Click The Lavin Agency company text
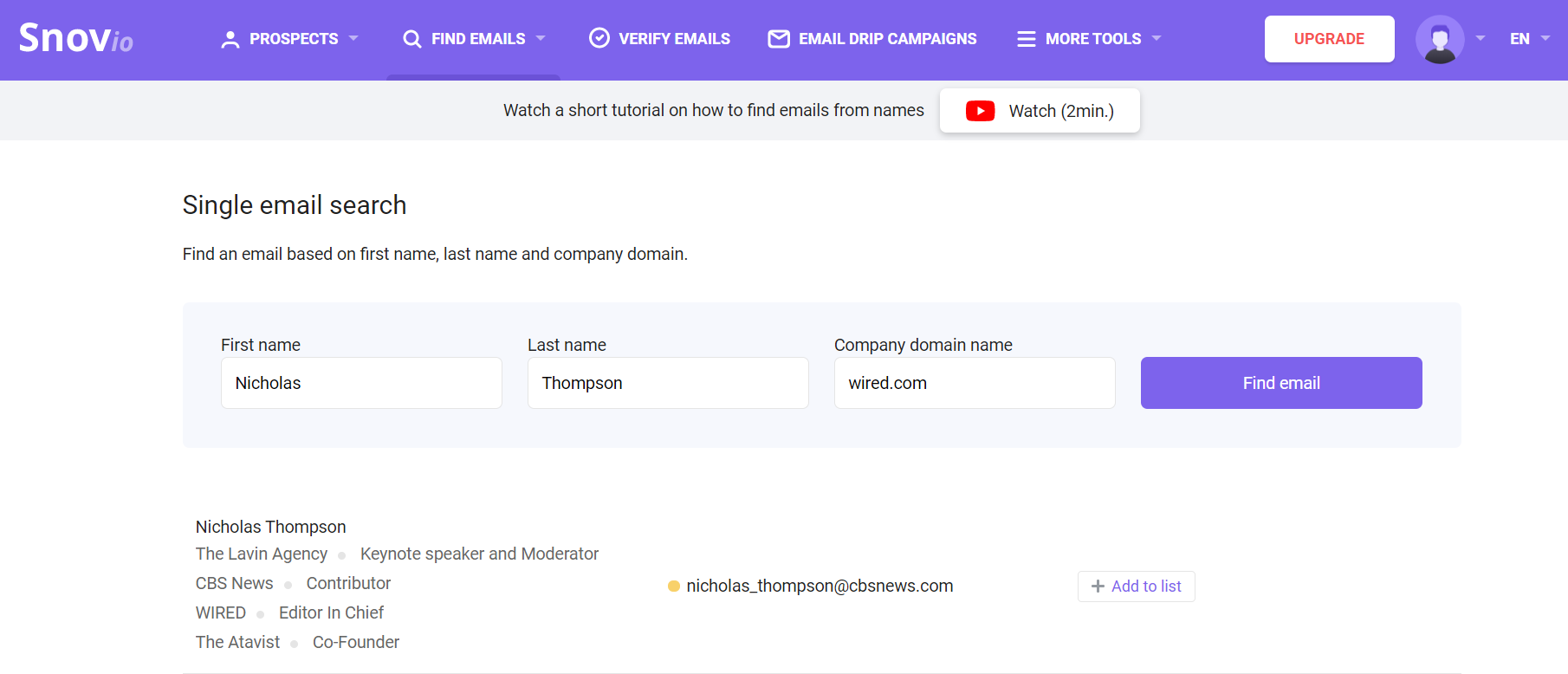Viewport: 1568px width, 674px height. pos(262,554)
